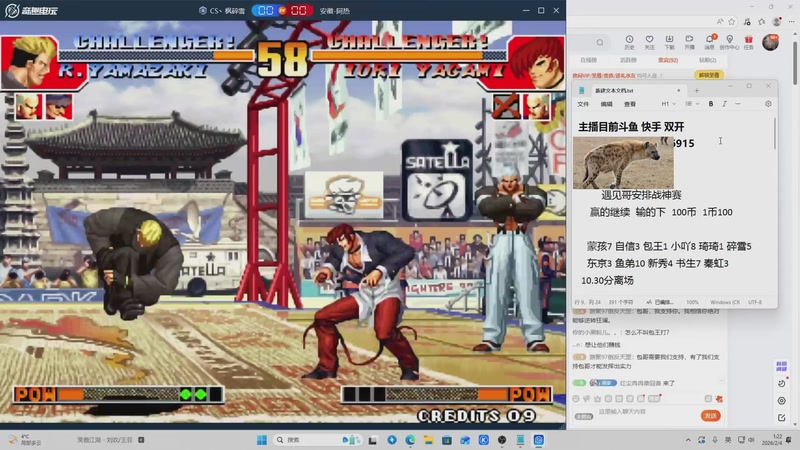
Task: Click the browser read-aloud icon
Action: point(719,21)
